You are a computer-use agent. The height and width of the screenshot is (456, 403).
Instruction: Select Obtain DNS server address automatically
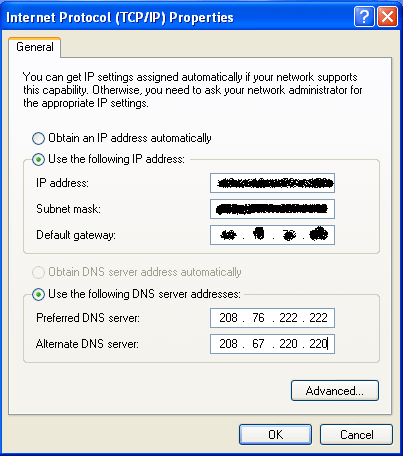(38, 272)
